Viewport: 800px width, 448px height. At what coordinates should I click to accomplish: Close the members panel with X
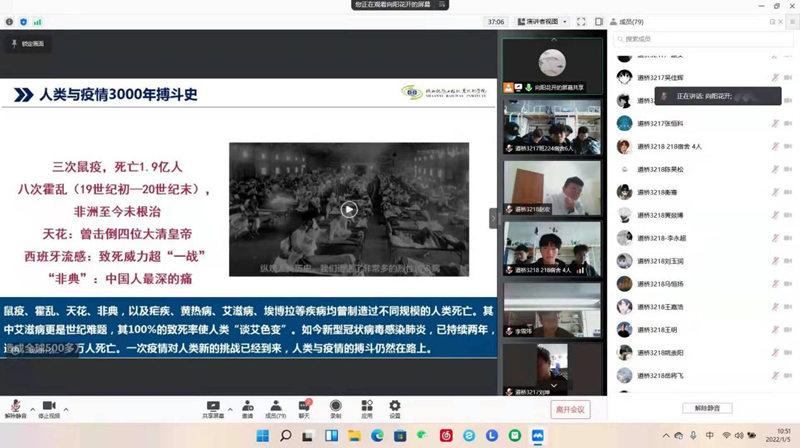click(780, 22)
